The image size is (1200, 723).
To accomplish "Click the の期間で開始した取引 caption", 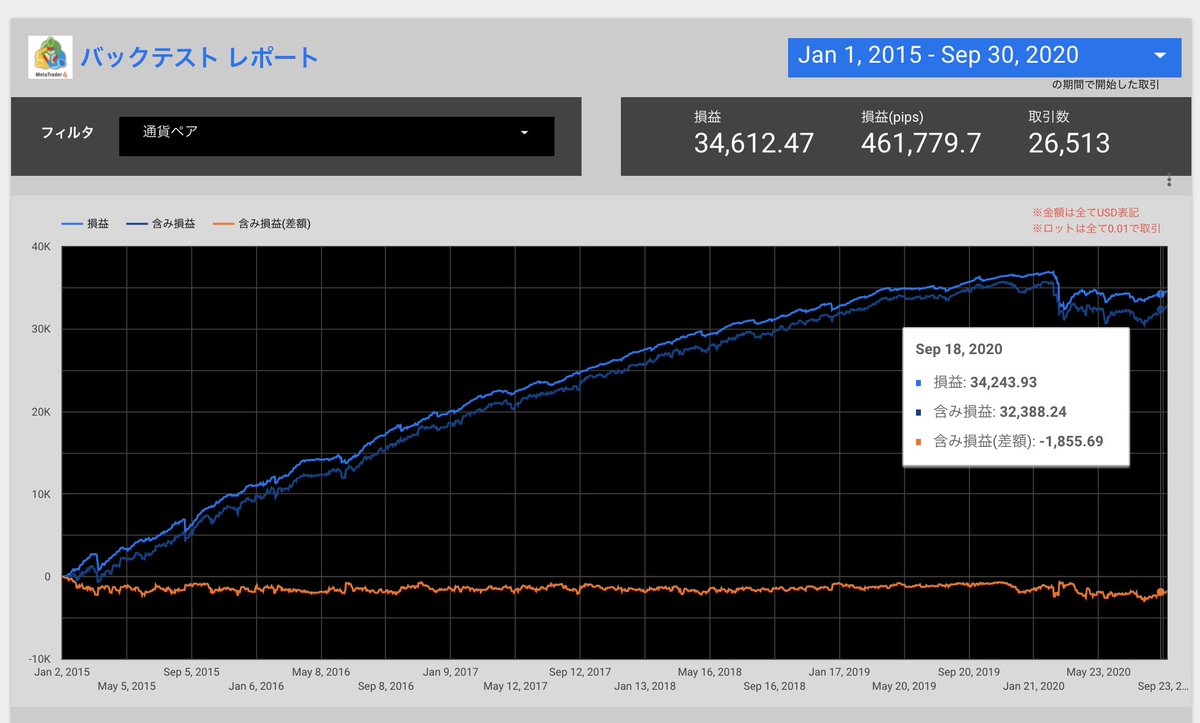I will click(x=1106, y=85).
